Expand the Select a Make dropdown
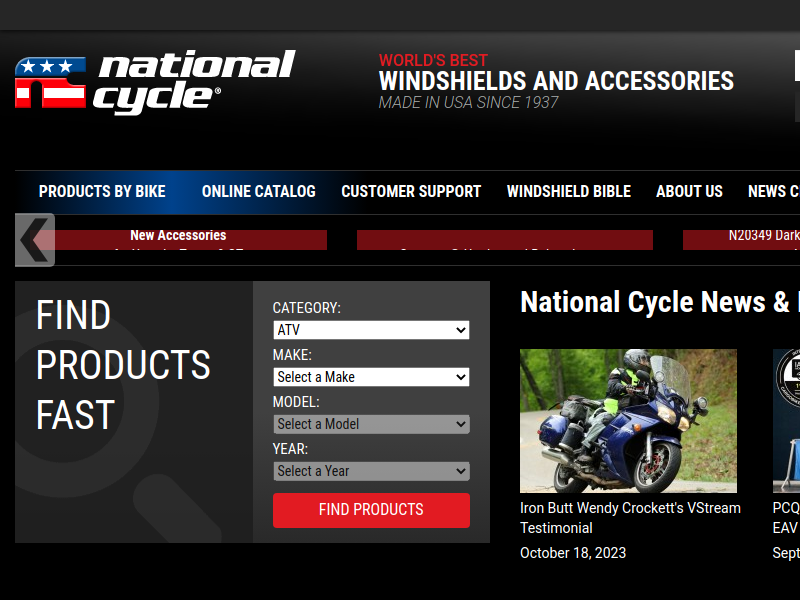Viewport: 800px width, 600px height. (371, 377)
